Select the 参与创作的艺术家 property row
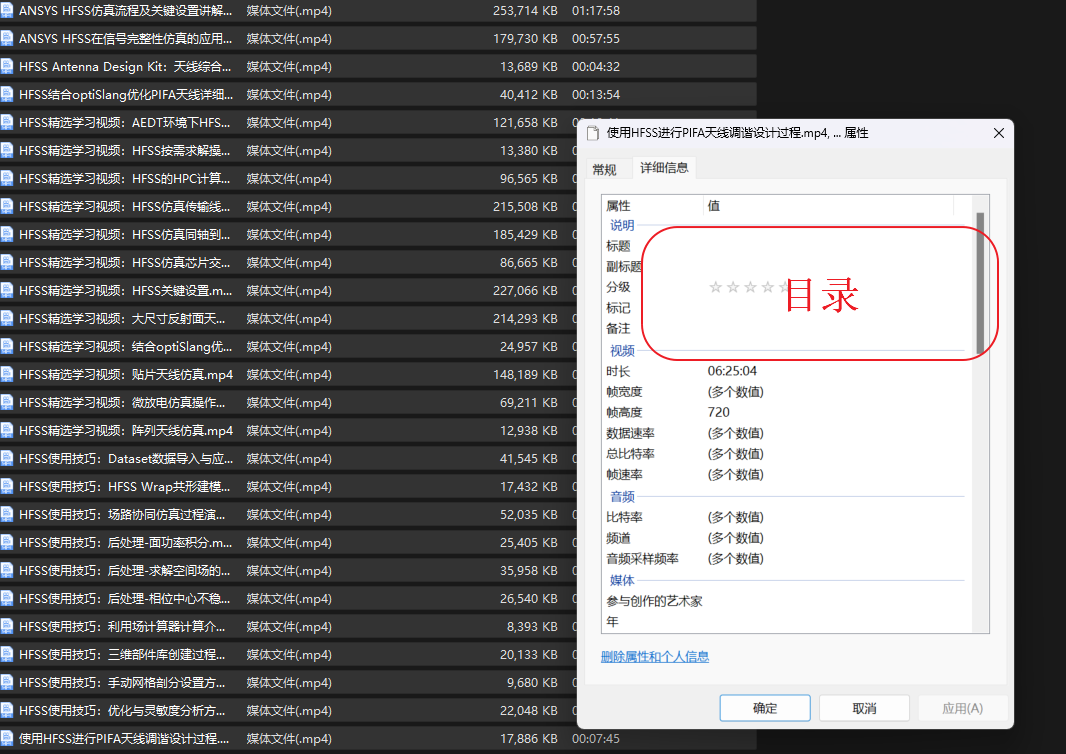The width and height of the screenshot is (1066, 754). (785, 601)
